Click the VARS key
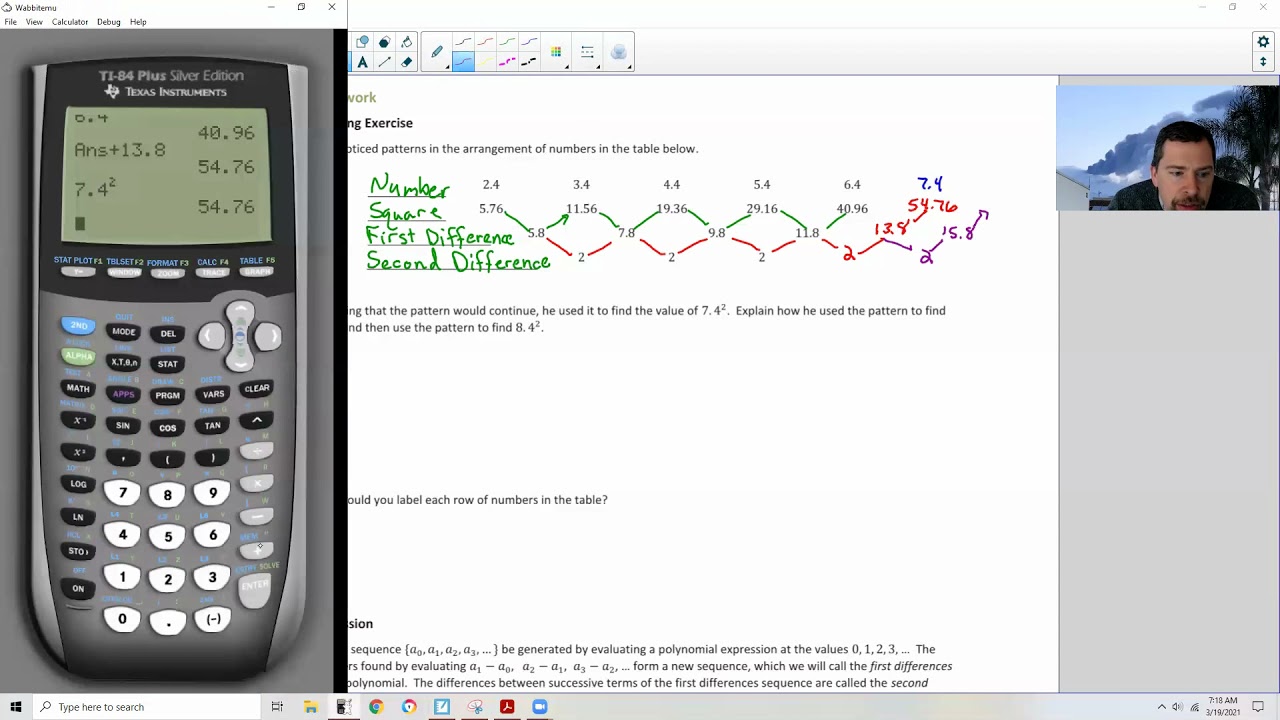 click(x=213, y=394)
